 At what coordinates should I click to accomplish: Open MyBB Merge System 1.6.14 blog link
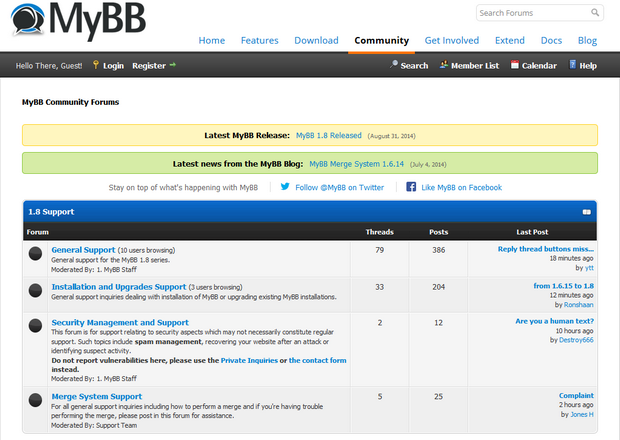(x=356, y=164)
